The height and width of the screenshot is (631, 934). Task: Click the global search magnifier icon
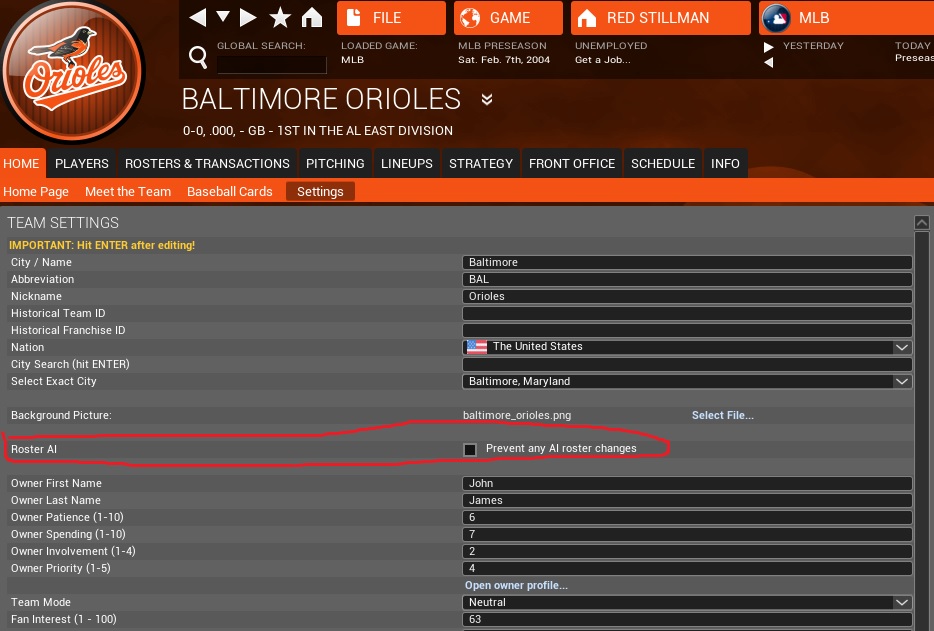[x=197, y=56]
